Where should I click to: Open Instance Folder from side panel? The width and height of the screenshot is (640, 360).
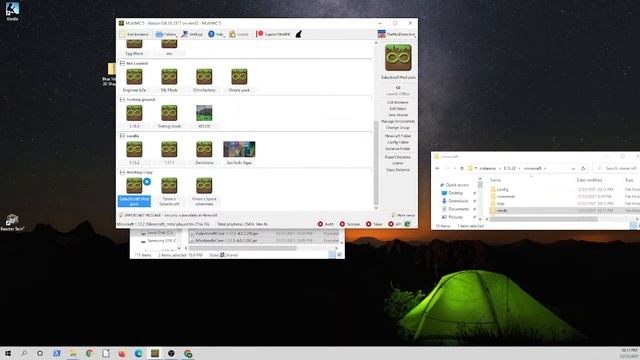(x=398, y=149)
